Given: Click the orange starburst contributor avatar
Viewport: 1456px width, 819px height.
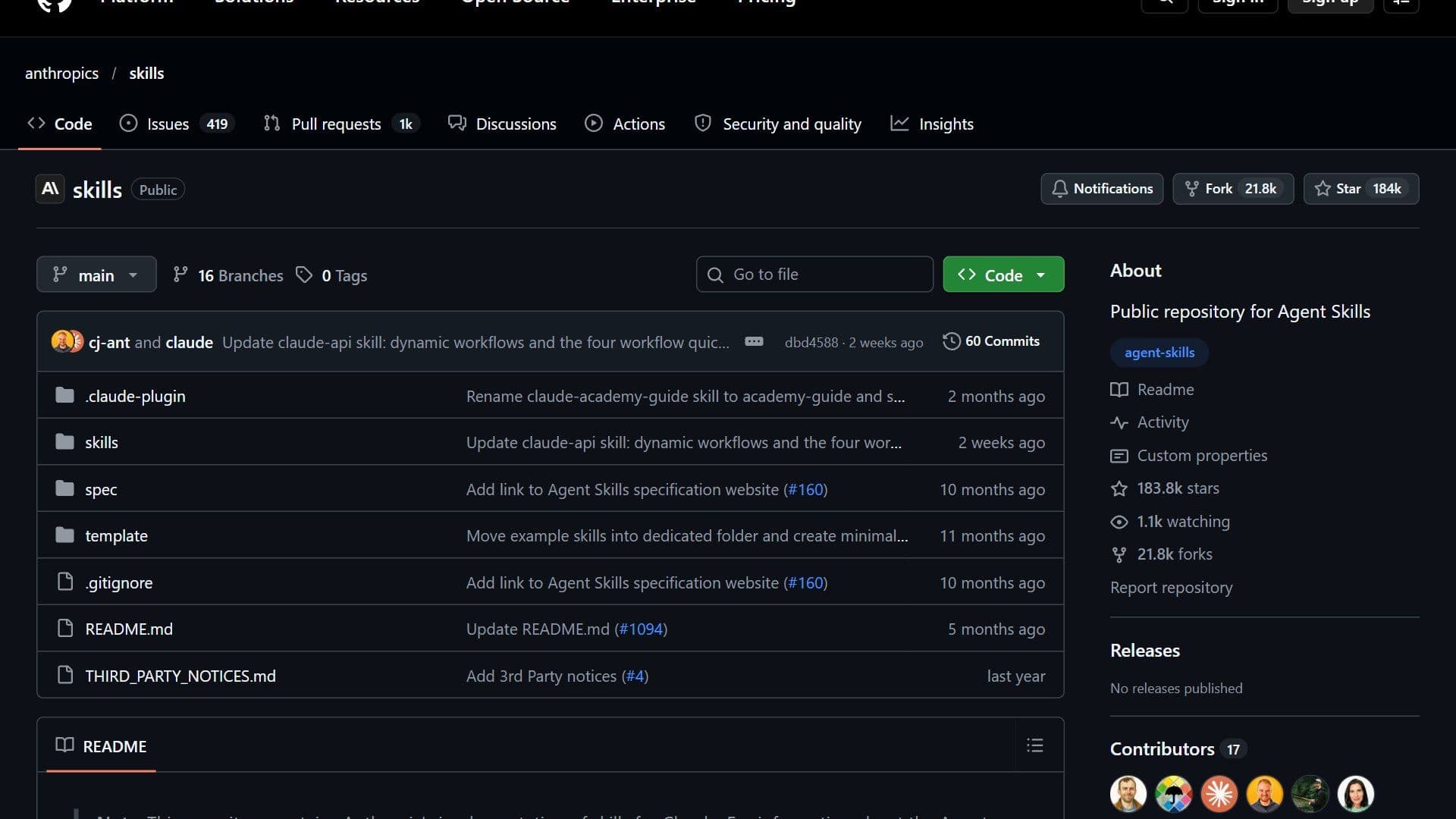Looking at the screenshot, I should pyautogui.click(x=1219, y=794).
